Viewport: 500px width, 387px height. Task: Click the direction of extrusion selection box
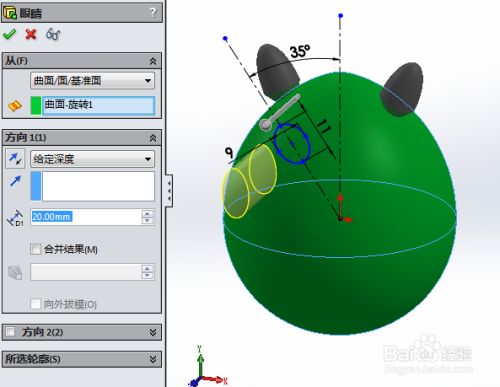tap(98, 186)
